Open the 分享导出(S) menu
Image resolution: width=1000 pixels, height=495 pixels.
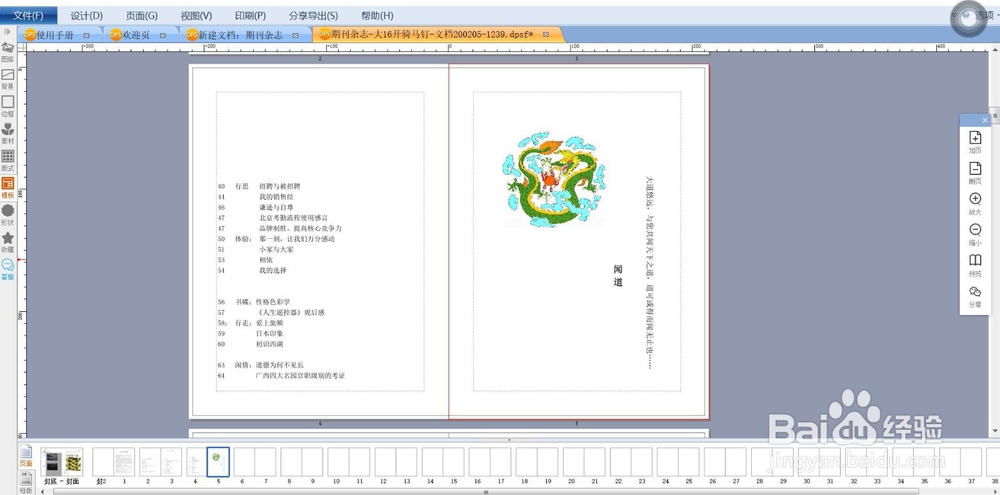[x=313, y=15]
